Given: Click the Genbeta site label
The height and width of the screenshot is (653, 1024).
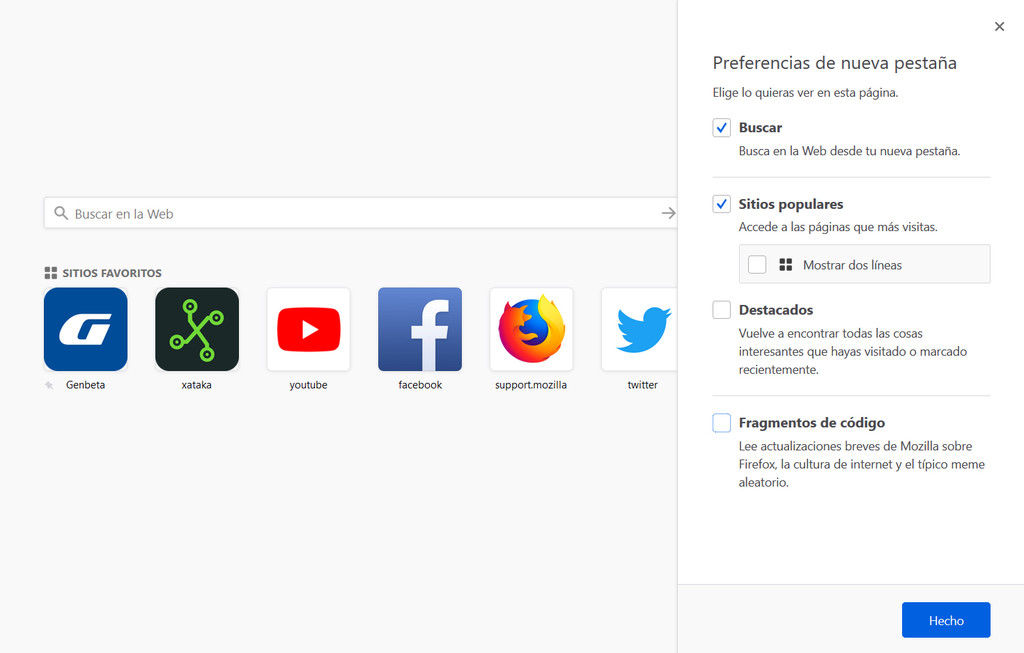Looking at the screenshot, I should click(86, 385).
